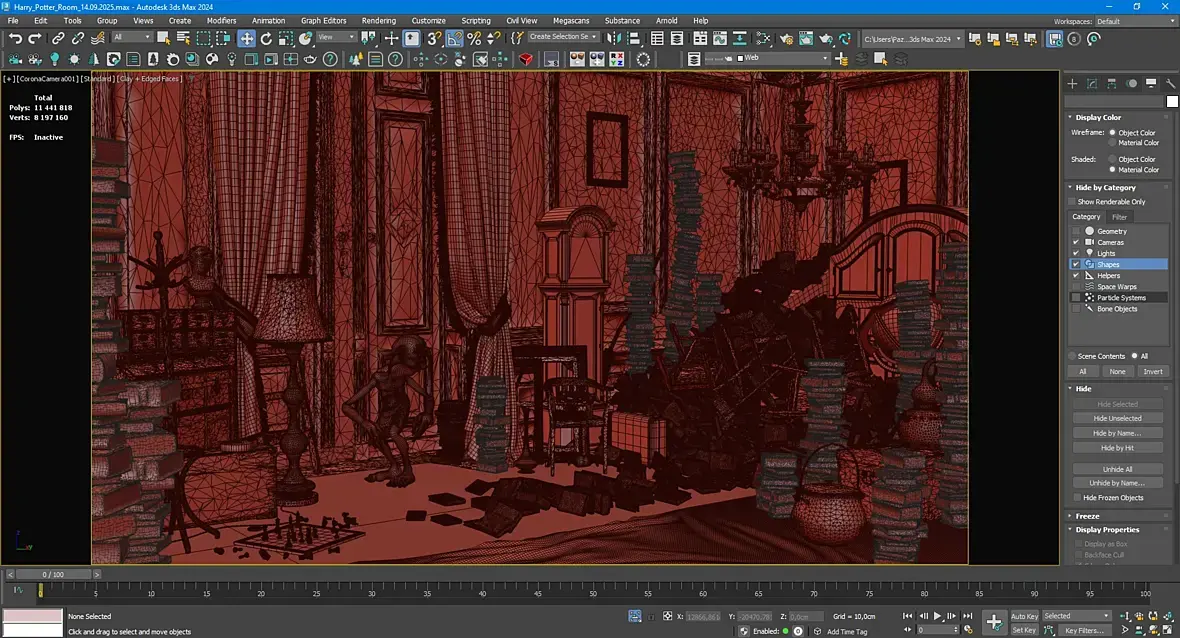Image resolution: width=1180 pixels, height=638 pixels.
Task: Click the Undo arrow in main toolbar
Action: pyautogui.click(x=15, y=38)
